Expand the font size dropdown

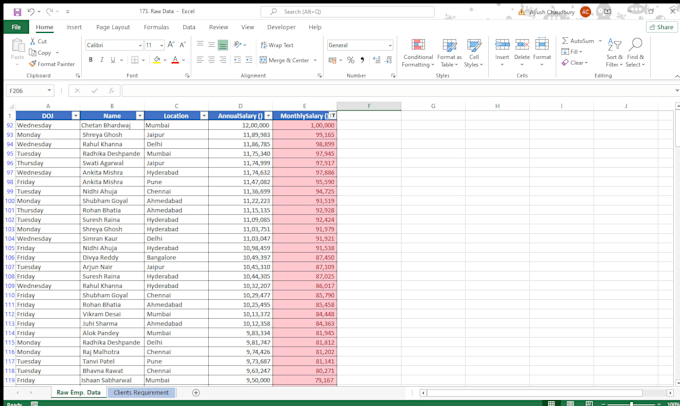tap(161, 45)
